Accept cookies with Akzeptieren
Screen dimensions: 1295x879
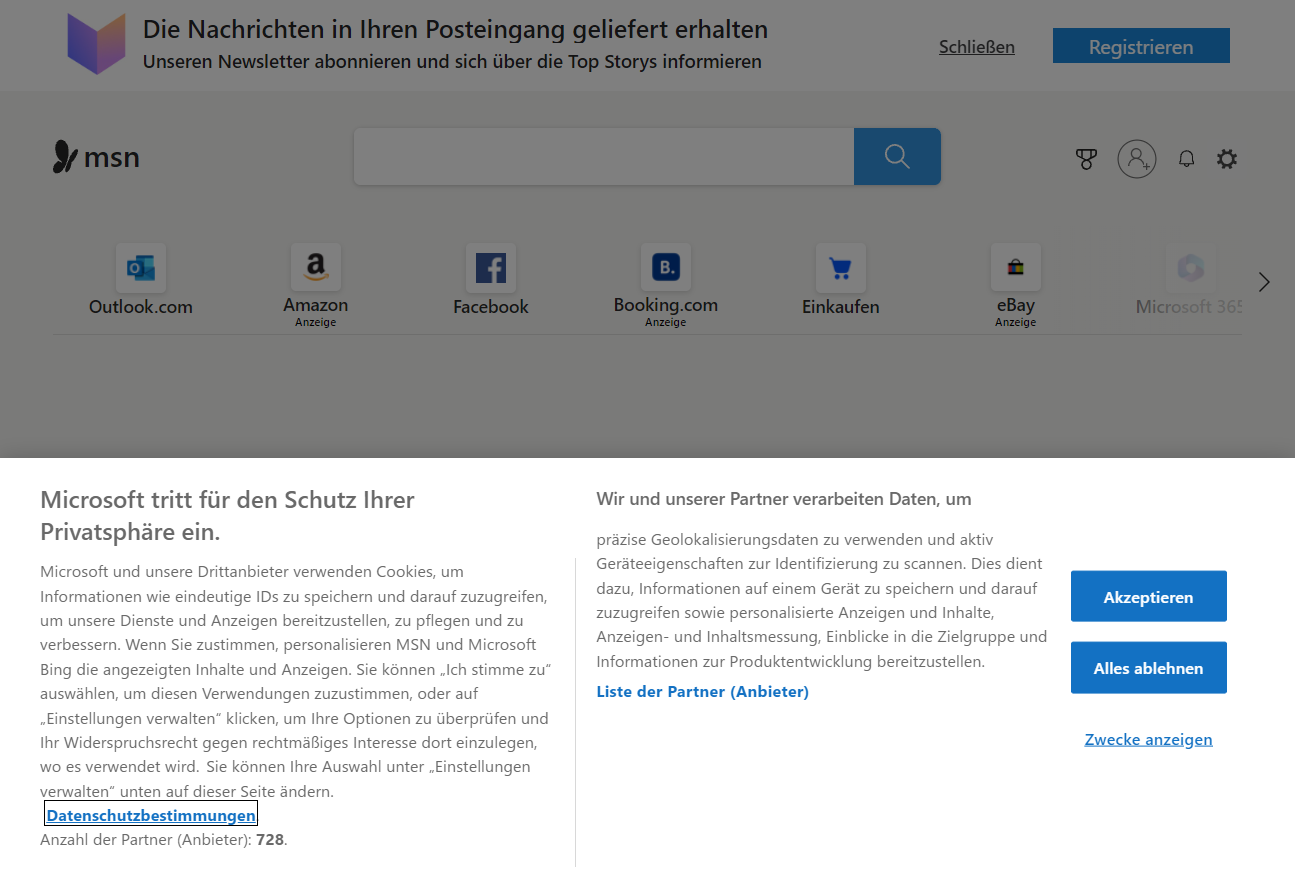tap(1149, 597)
